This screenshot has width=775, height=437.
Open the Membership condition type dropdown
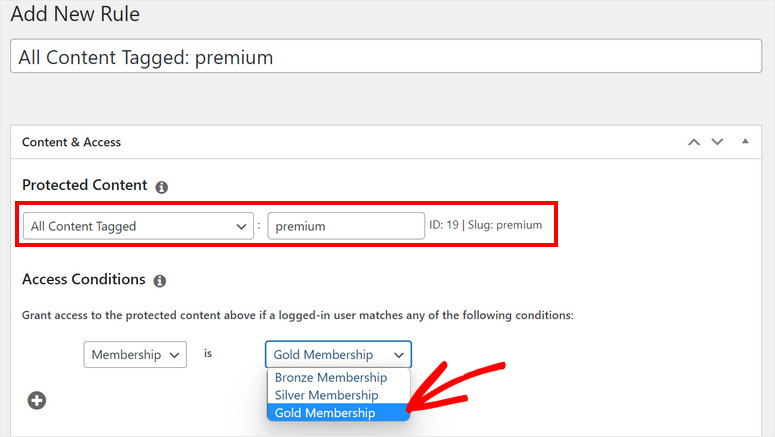(135, 354)
